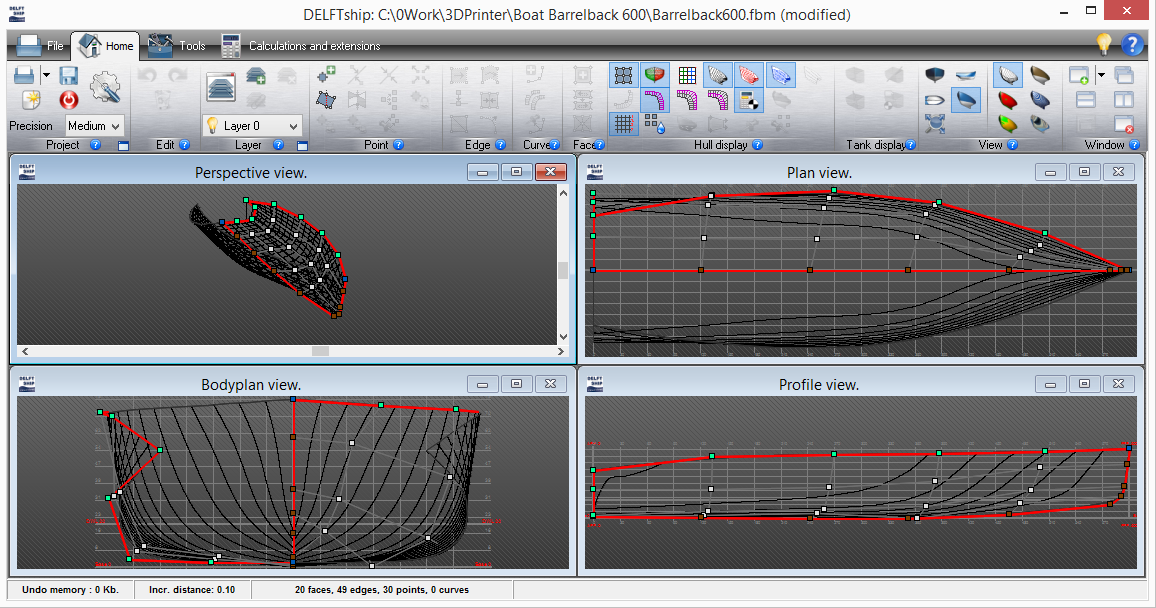Click the add new point icon
The height and width of the screenshot is (608, 1156).
pos(326,74)
